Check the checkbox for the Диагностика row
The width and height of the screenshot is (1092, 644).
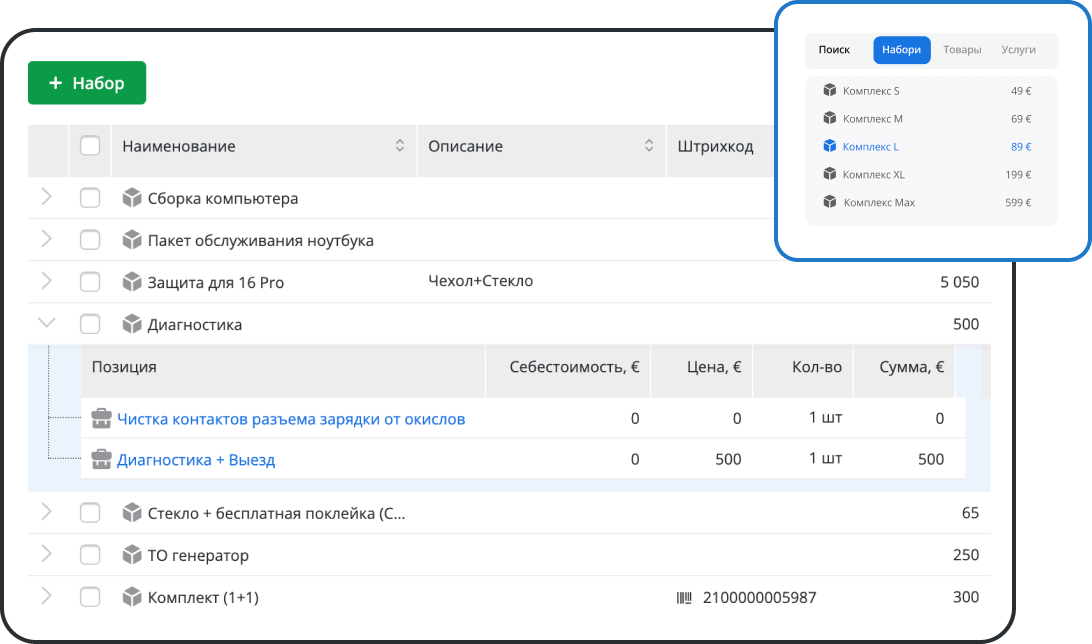pyautogui.click(x=89, y=324)
